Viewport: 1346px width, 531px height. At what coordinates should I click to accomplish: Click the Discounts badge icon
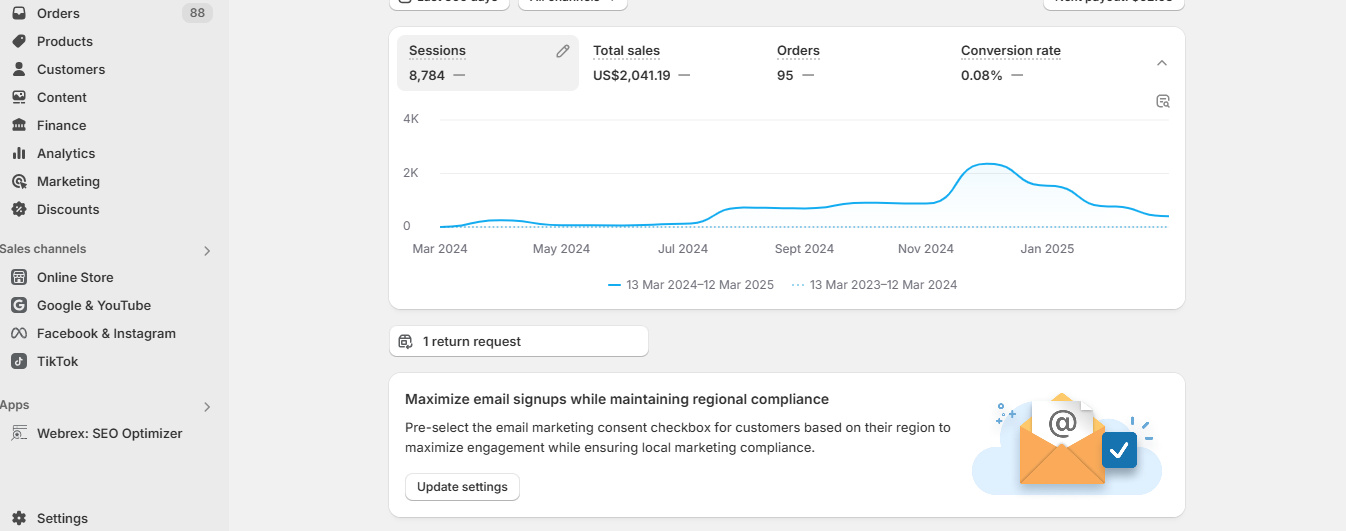click(18, 209)
